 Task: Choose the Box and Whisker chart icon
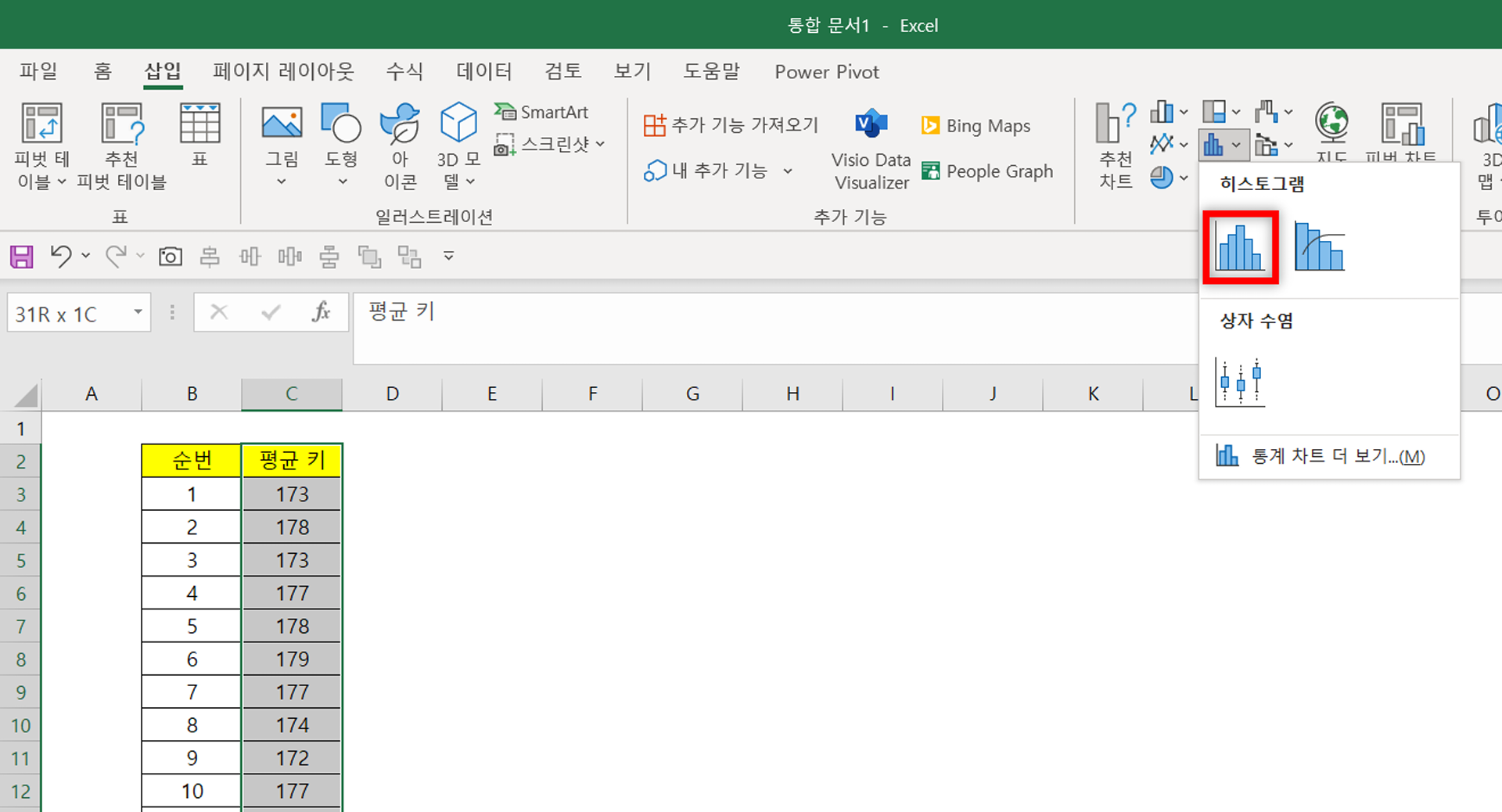tap(1240, 381)
